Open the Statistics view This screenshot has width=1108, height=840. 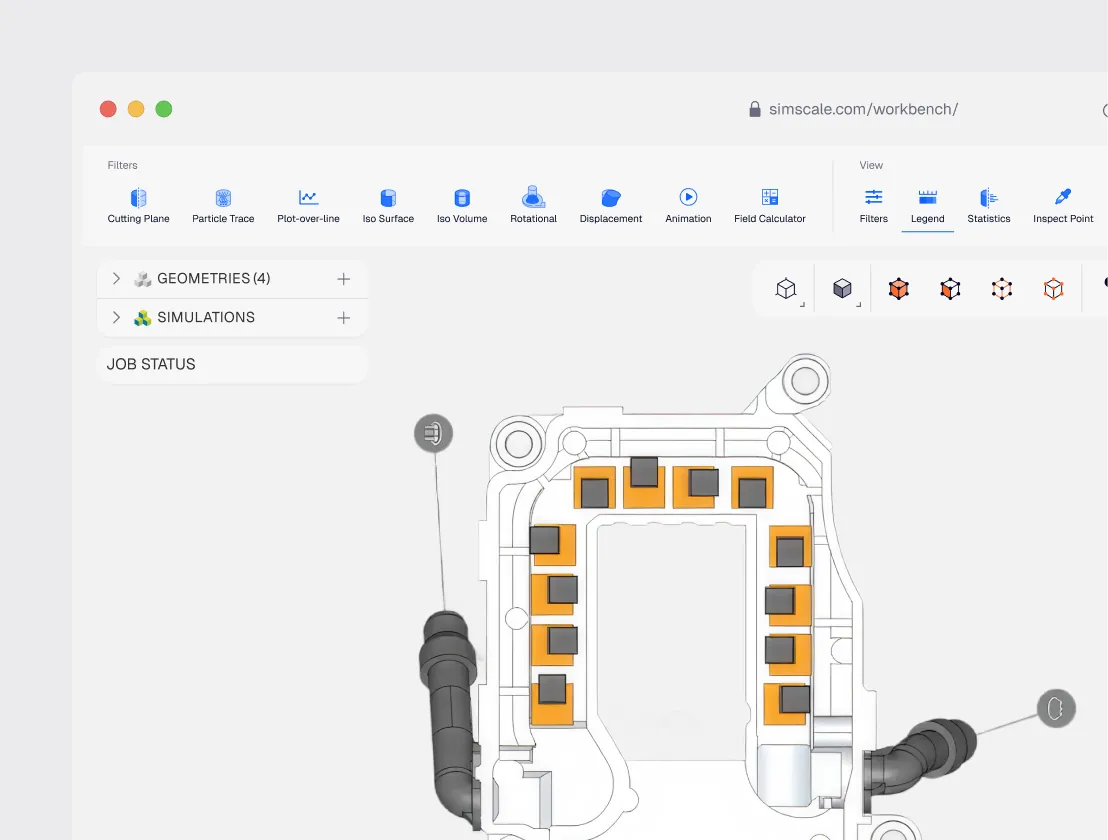click(x=989, y=206)
